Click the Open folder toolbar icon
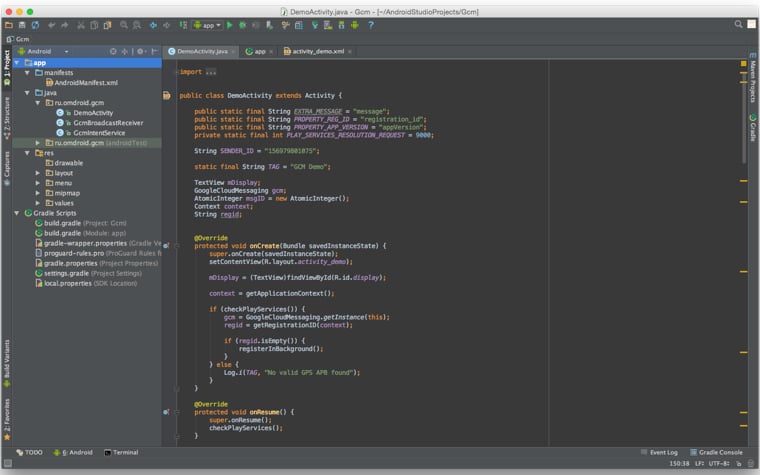The width and height of the screenshot is (760, 475). (x=9, y=25)
